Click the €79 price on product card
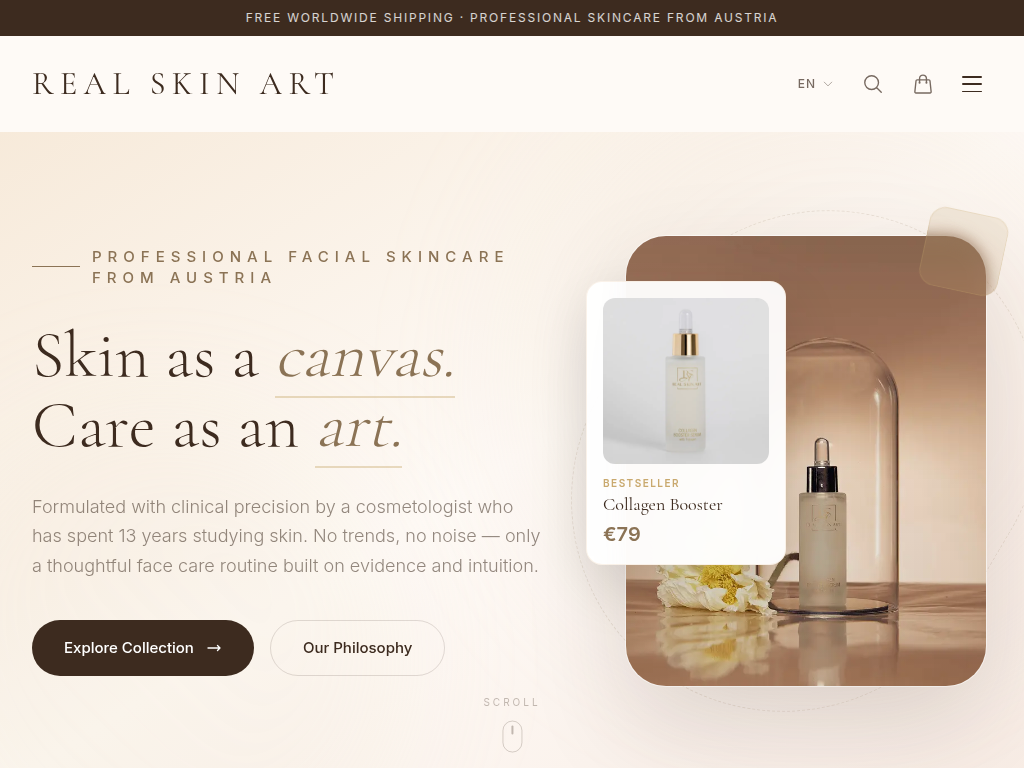The image size is (1024, 768). click(x=622, y=534)
